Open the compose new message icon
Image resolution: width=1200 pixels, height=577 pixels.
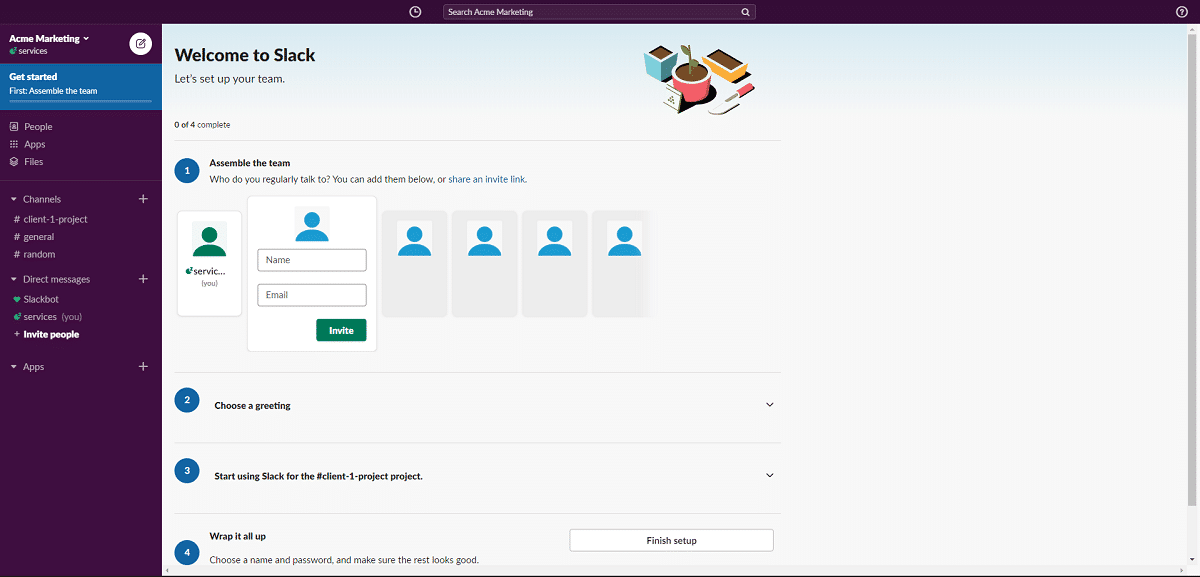140,44
